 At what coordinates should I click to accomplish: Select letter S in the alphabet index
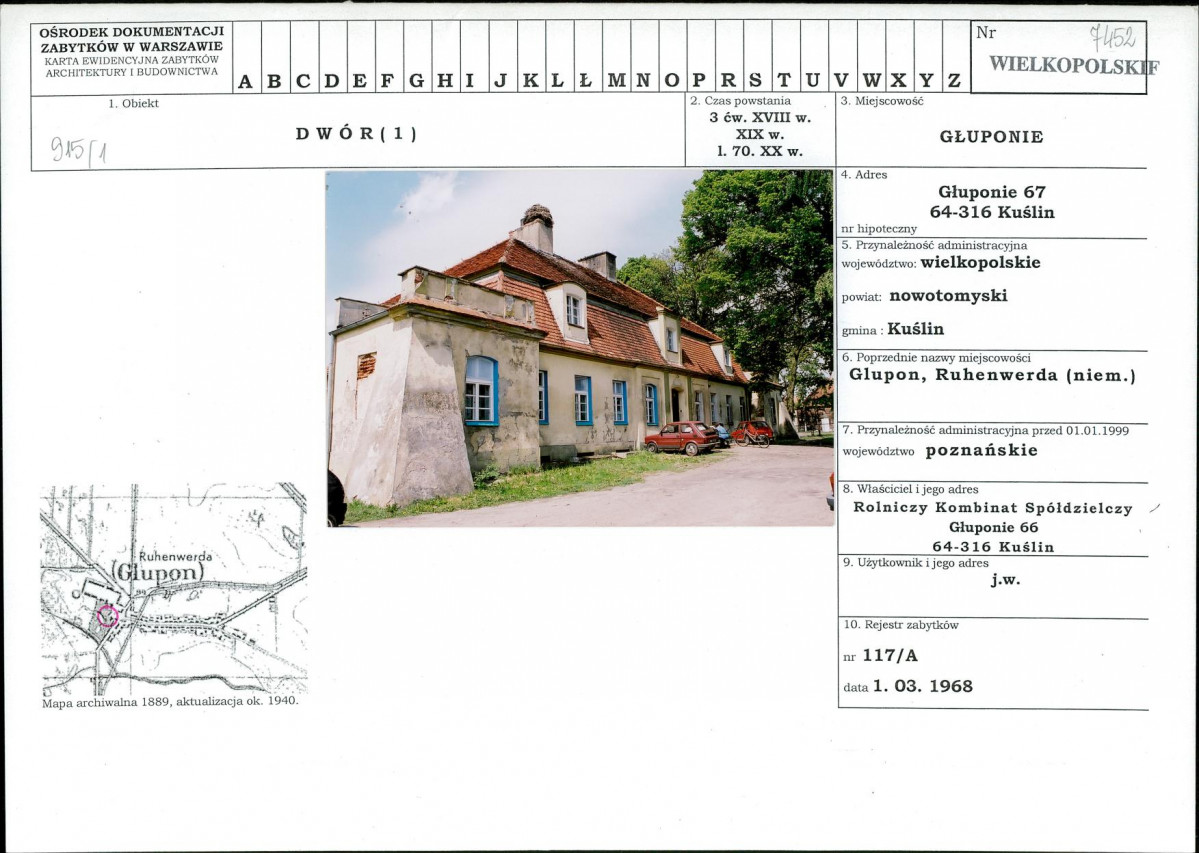point(755,81)
